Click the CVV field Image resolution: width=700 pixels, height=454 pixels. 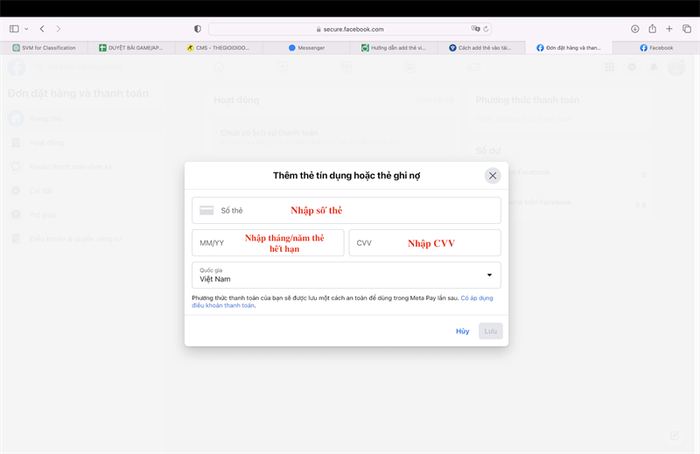pos(425,243)
